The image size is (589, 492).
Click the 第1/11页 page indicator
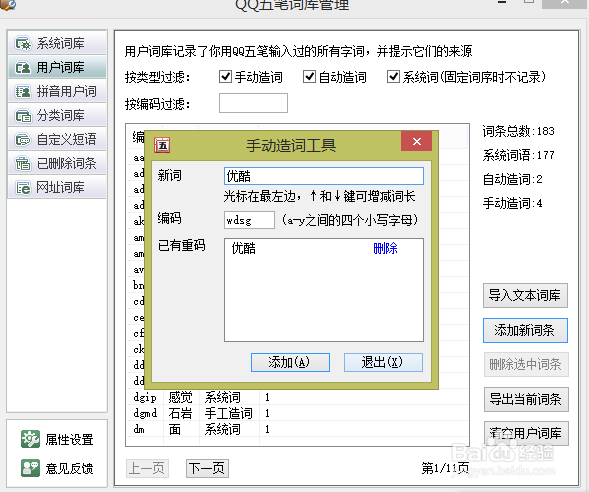pyautogui.click(x=445, y=468)
